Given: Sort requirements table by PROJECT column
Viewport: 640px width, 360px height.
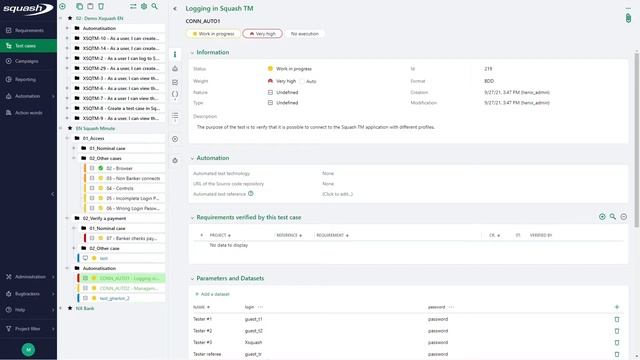Looking at the screenshot, I should click(x=220, y=236).
